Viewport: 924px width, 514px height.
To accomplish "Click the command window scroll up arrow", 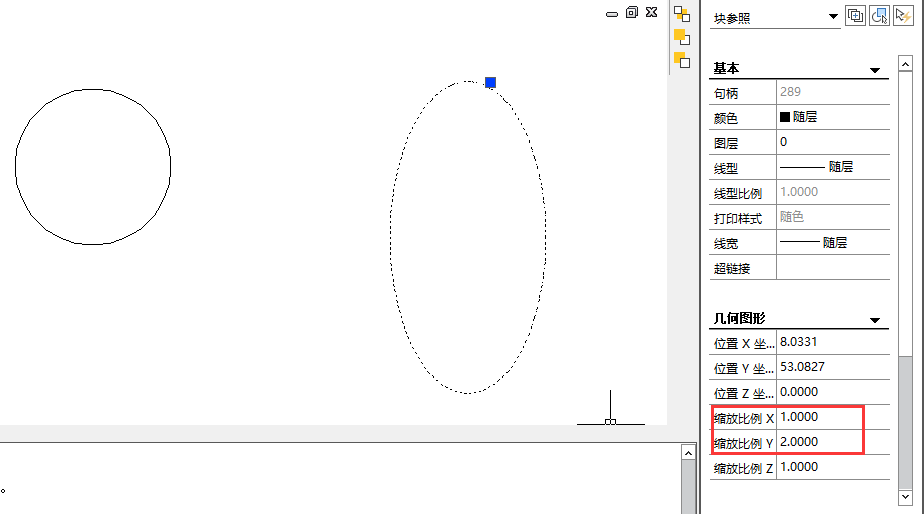I will click(x=688, y=453).
